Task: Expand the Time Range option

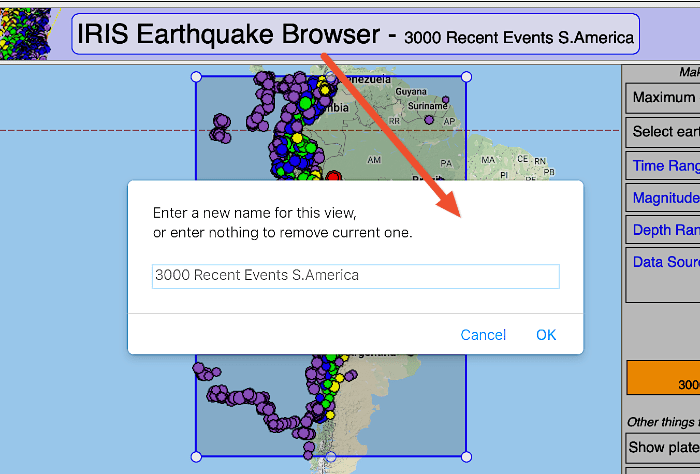Action: (x=665, y=166)
